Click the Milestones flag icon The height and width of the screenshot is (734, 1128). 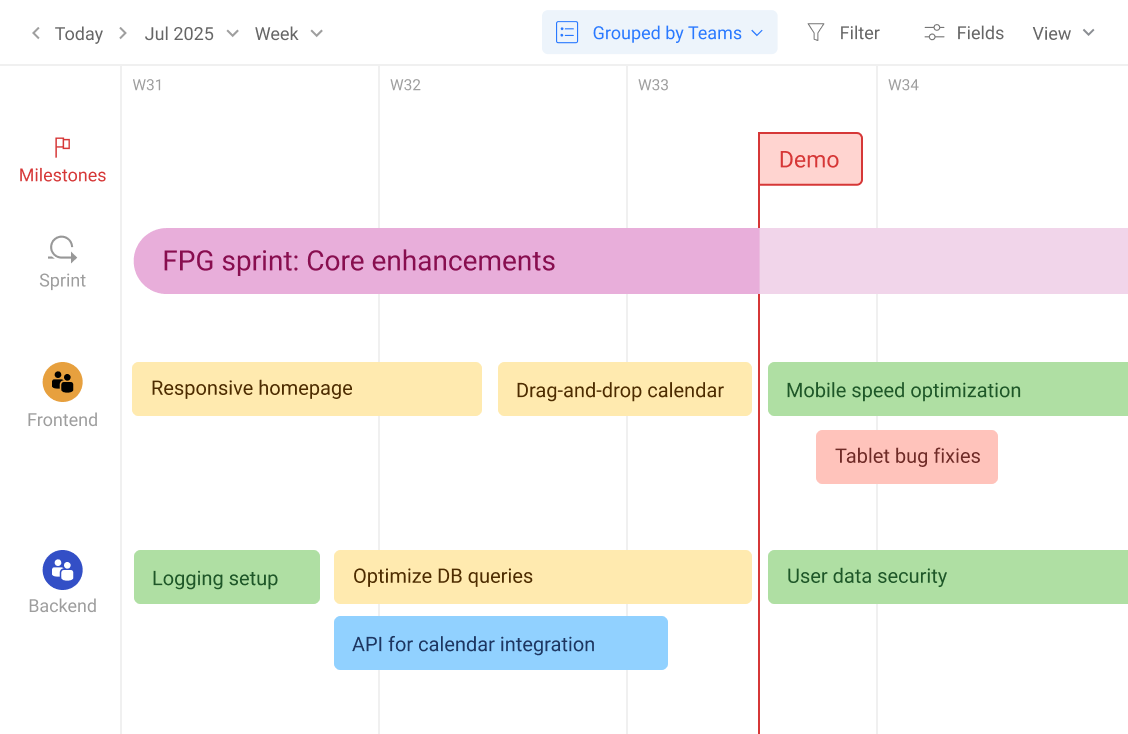point(62,147)
